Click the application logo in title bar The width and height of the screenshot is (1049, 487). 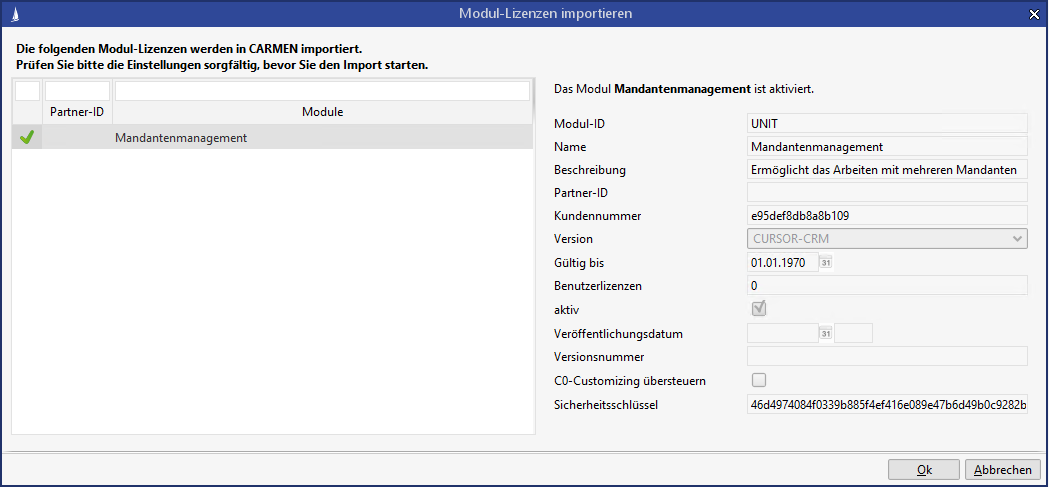point(13,13)
